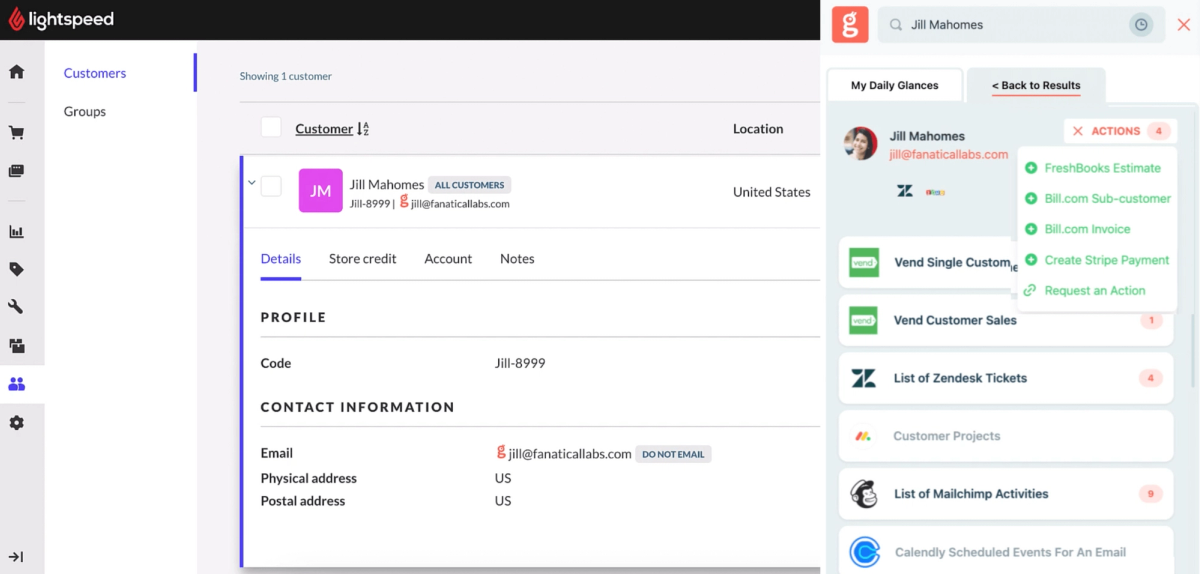Click badge 4 on Zendesk Tickets

(x=1151, y=378)
